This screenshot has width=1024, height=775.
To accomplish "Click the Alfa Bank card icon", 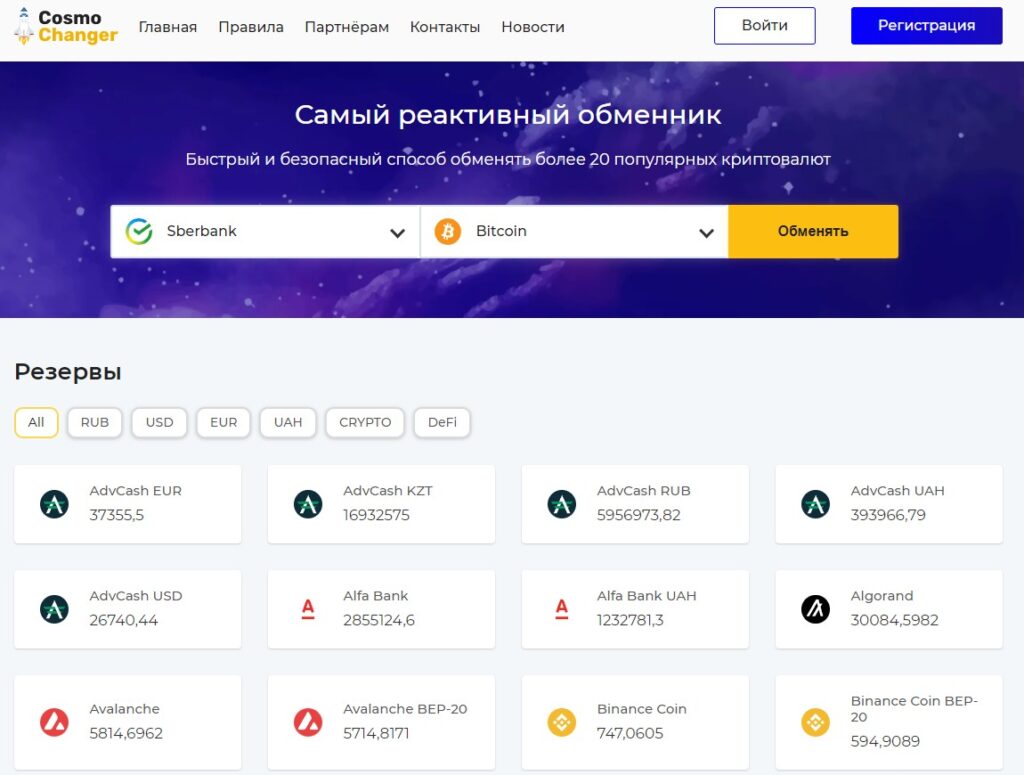I will click(308, 609).
